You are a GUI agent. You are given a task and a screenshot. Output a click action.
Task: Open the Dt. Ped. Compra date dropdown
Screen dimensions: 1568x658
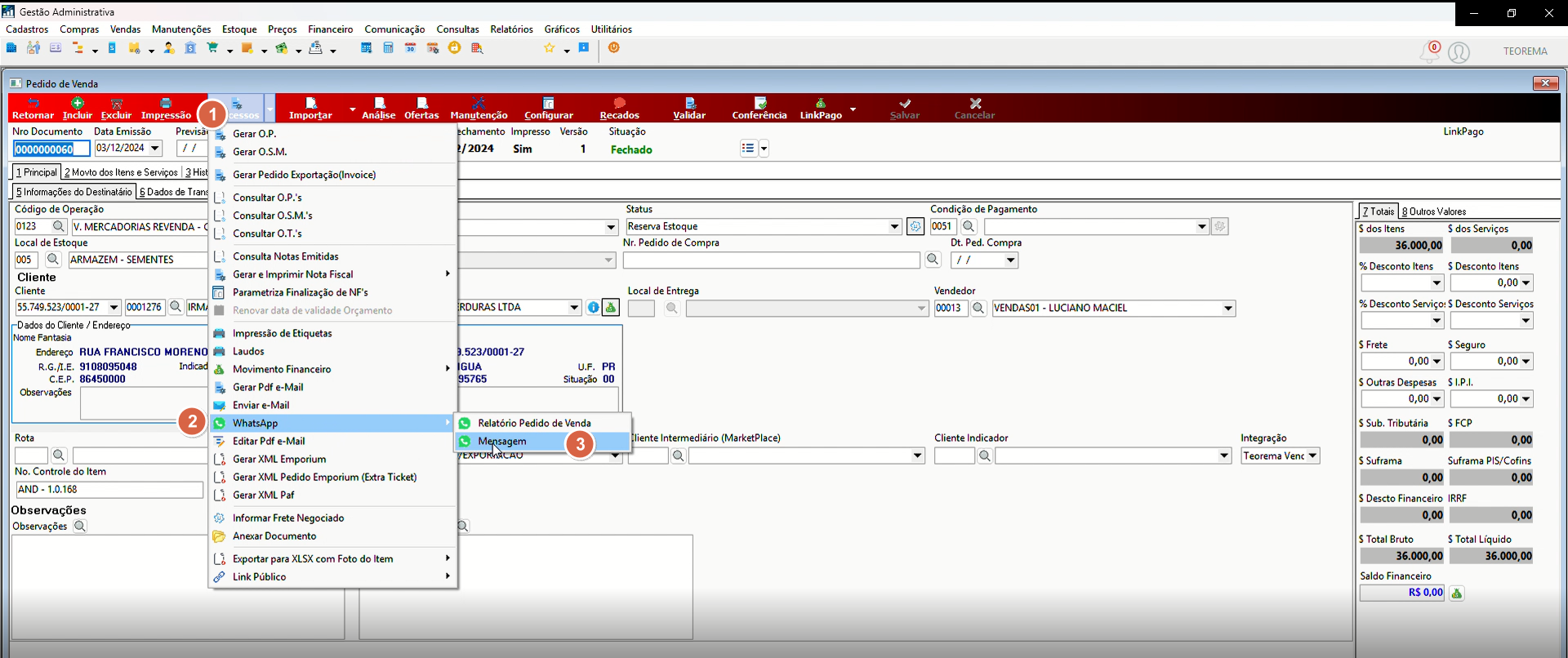click(1011, 260)
